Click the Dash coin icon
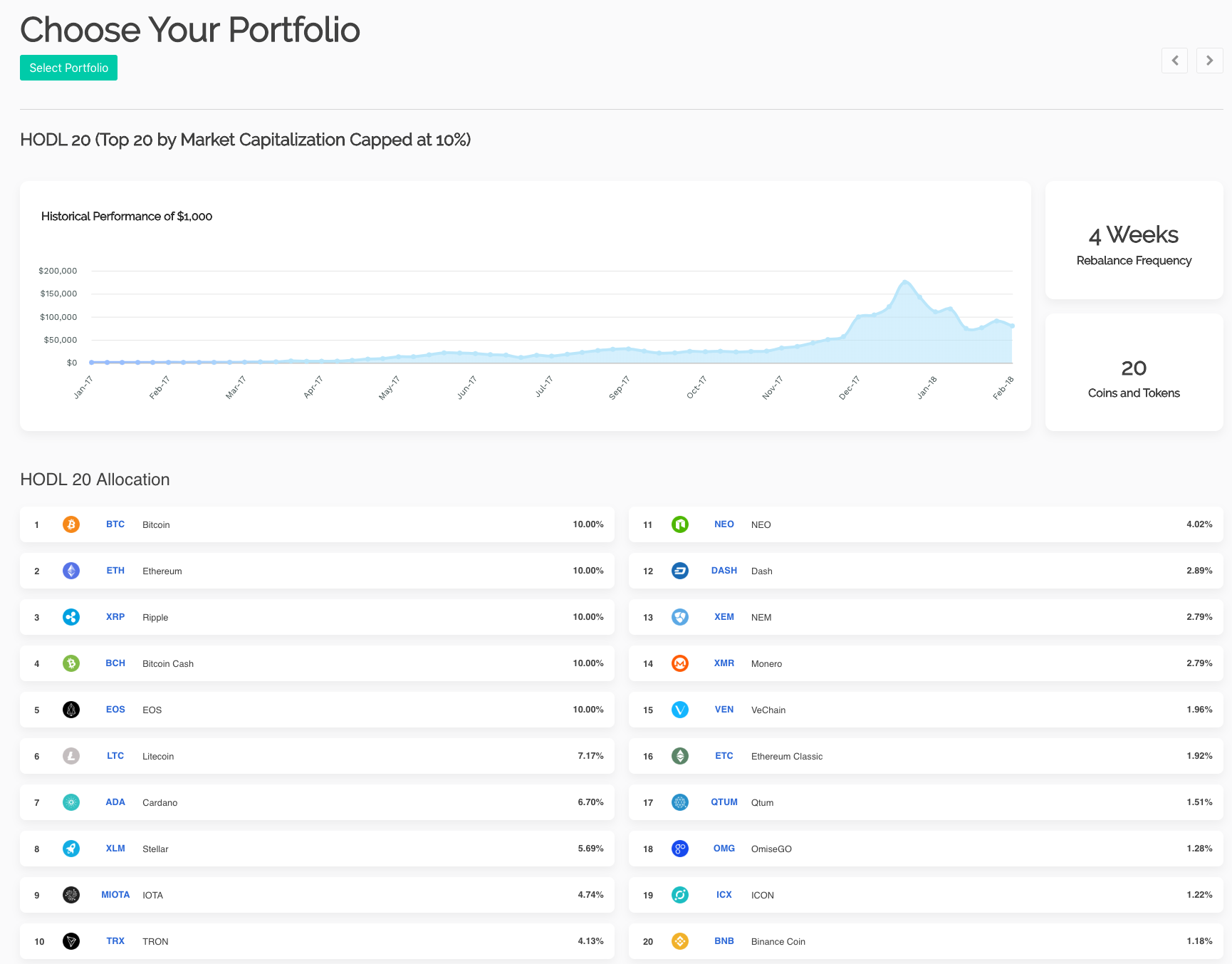This screenshot has width=1232, height=964. (x=680, y=571)
